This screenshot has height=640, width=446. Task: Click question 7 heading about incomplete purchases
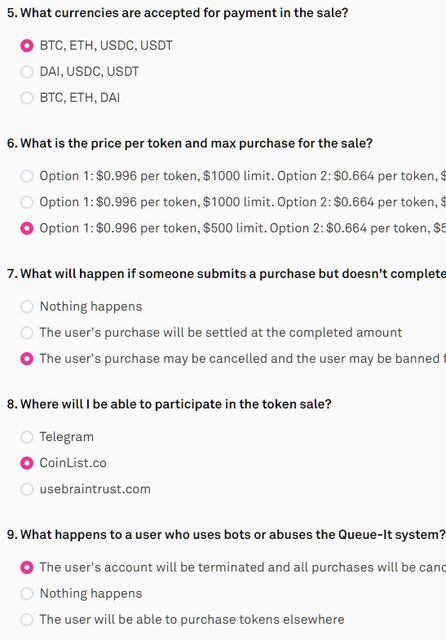point(226,274)
